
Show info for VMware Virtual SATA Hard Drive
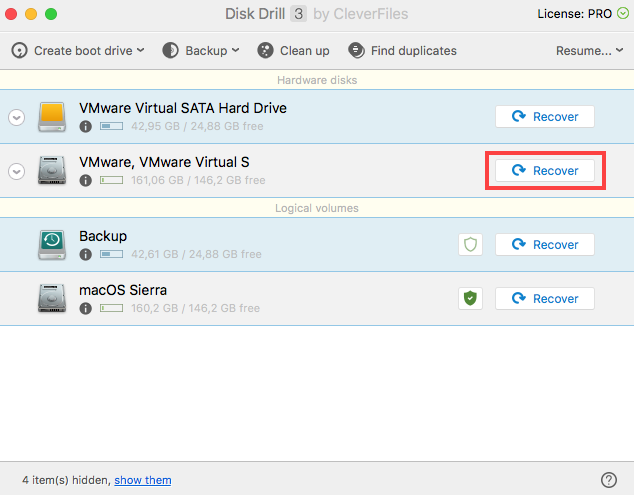(85, 126)
